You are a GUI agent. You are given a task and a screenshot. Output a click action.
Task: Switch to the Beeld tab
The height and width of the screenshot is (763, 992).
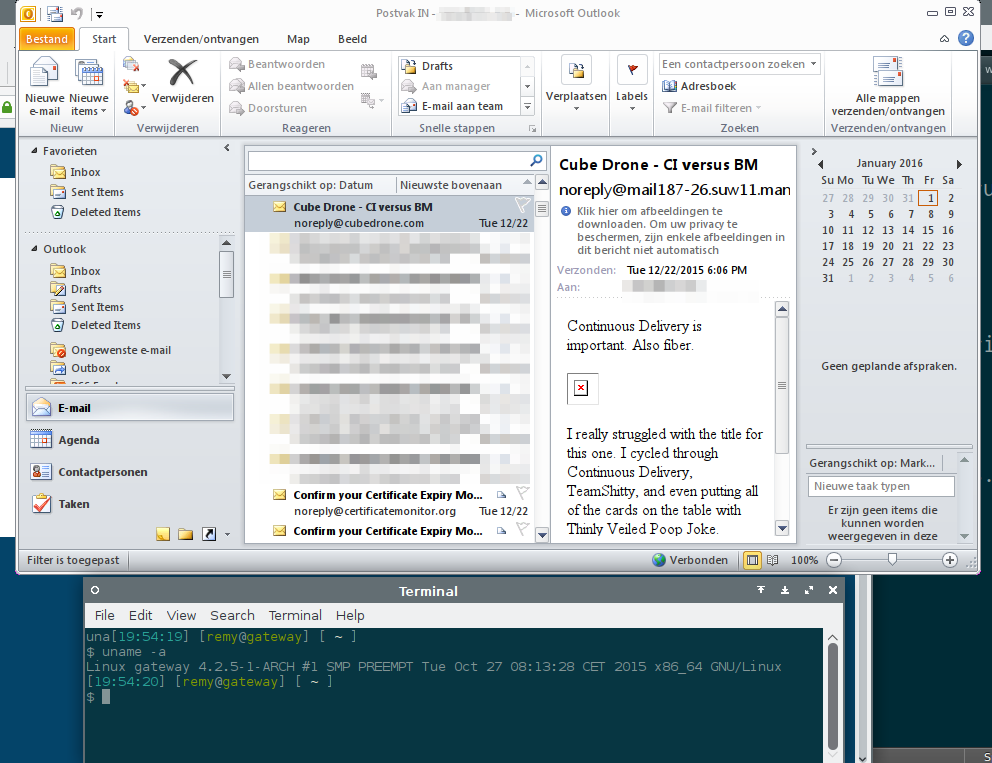[x=352, y=39]
